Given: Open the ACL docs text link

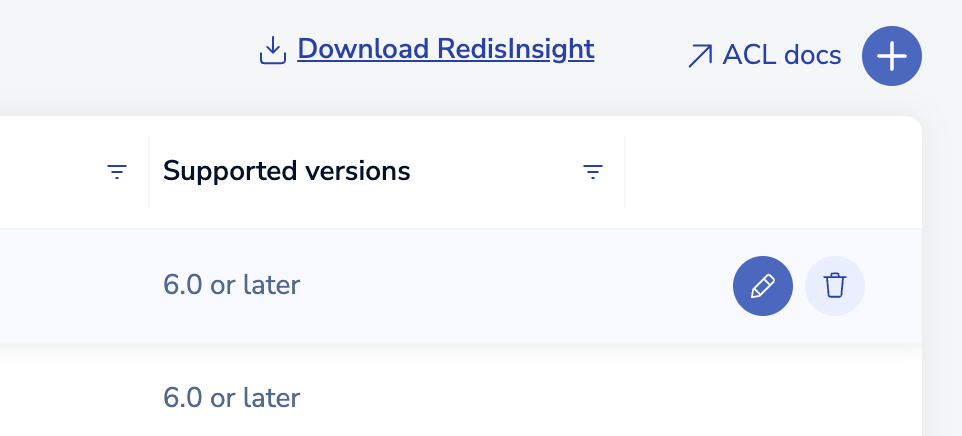Looking at the screenshot, I should click(781, 56).
